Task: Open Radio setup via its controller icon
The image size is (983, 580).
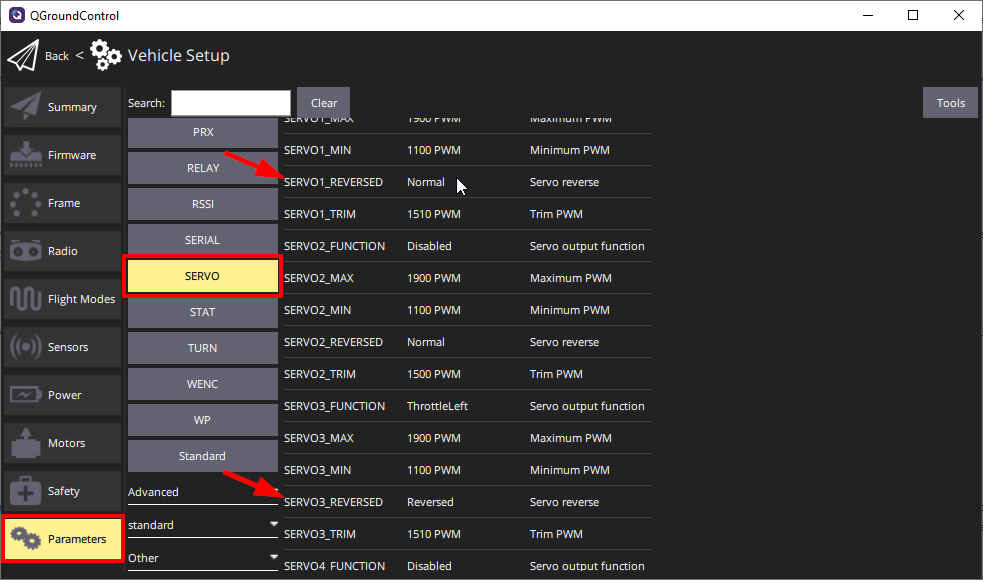Action: (25, 251)
